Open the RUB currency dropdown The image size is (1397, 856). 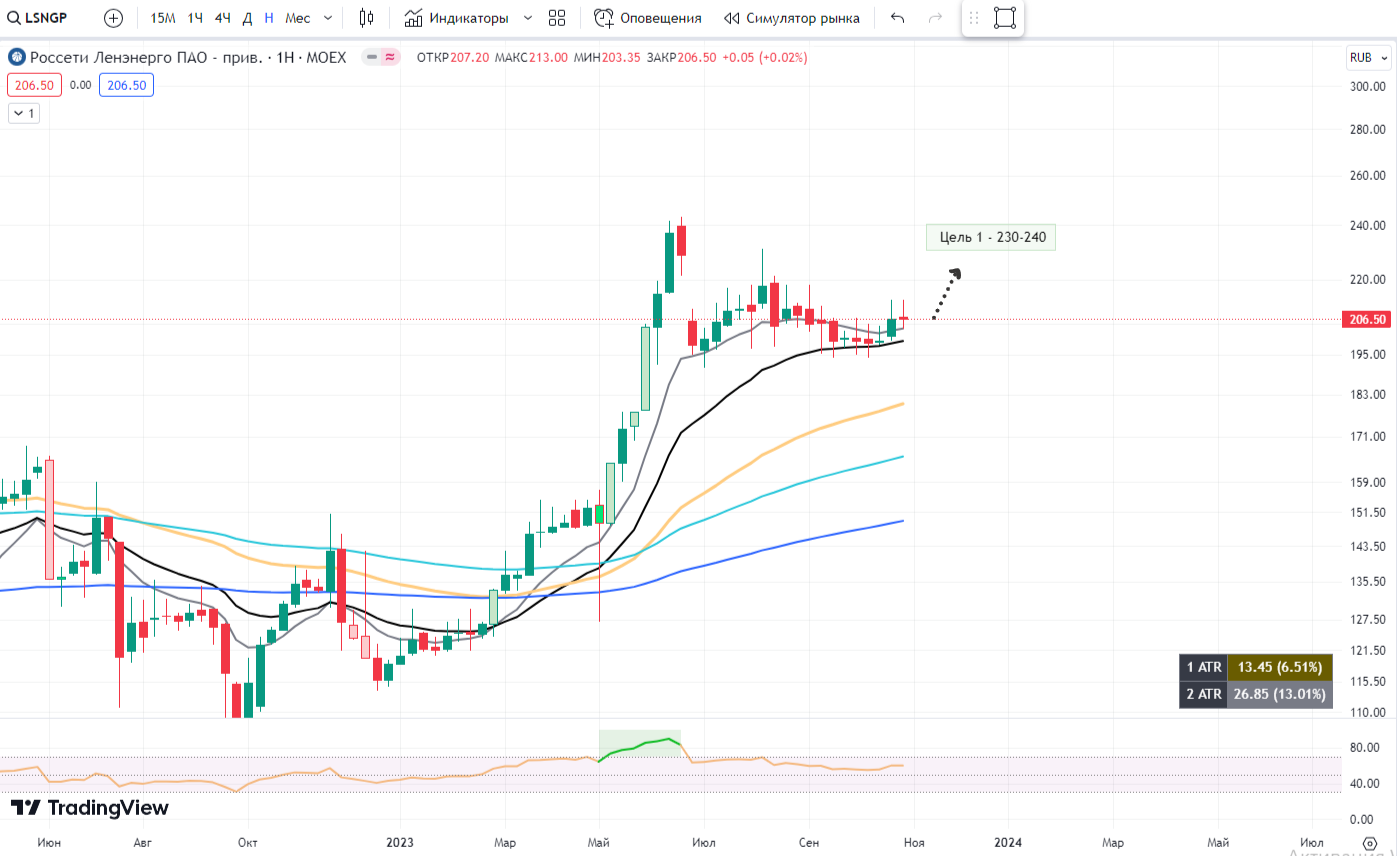click(1367, 57)
